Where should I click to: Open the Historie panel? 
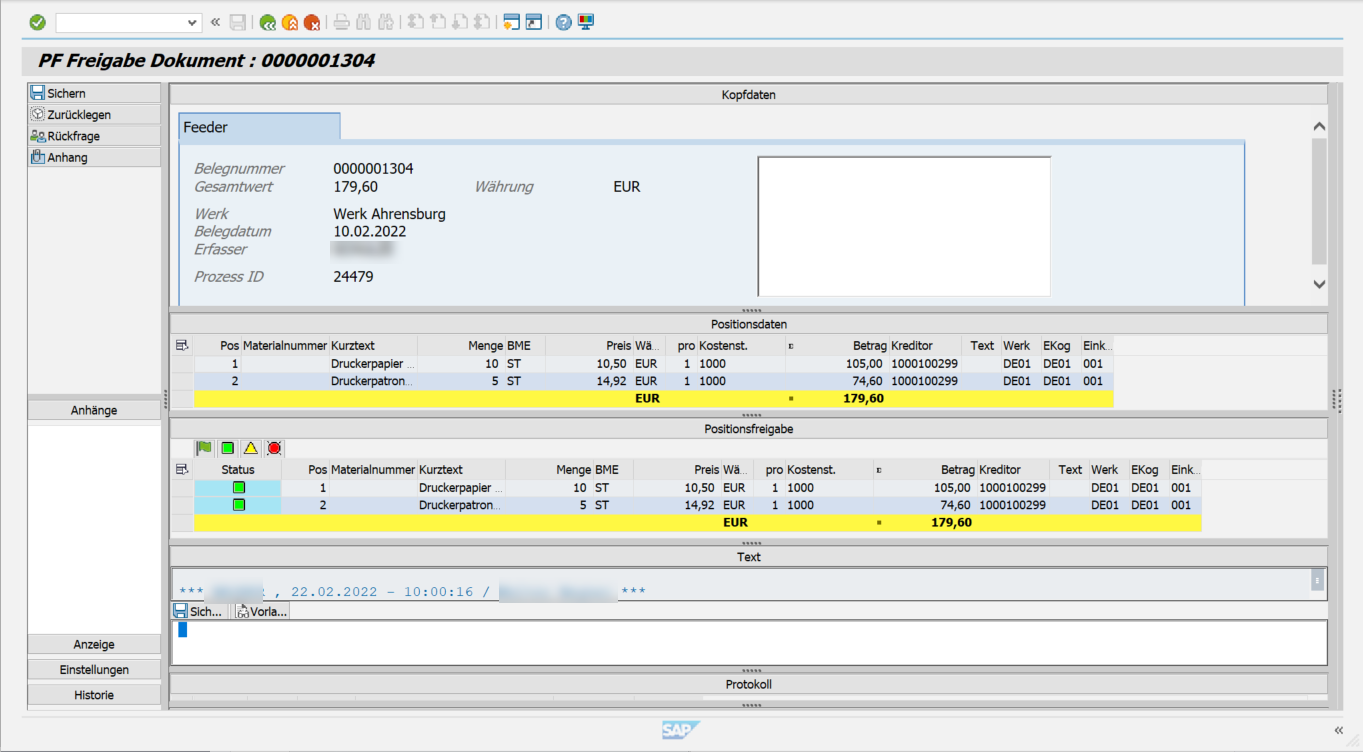click(x=93, y=693)
